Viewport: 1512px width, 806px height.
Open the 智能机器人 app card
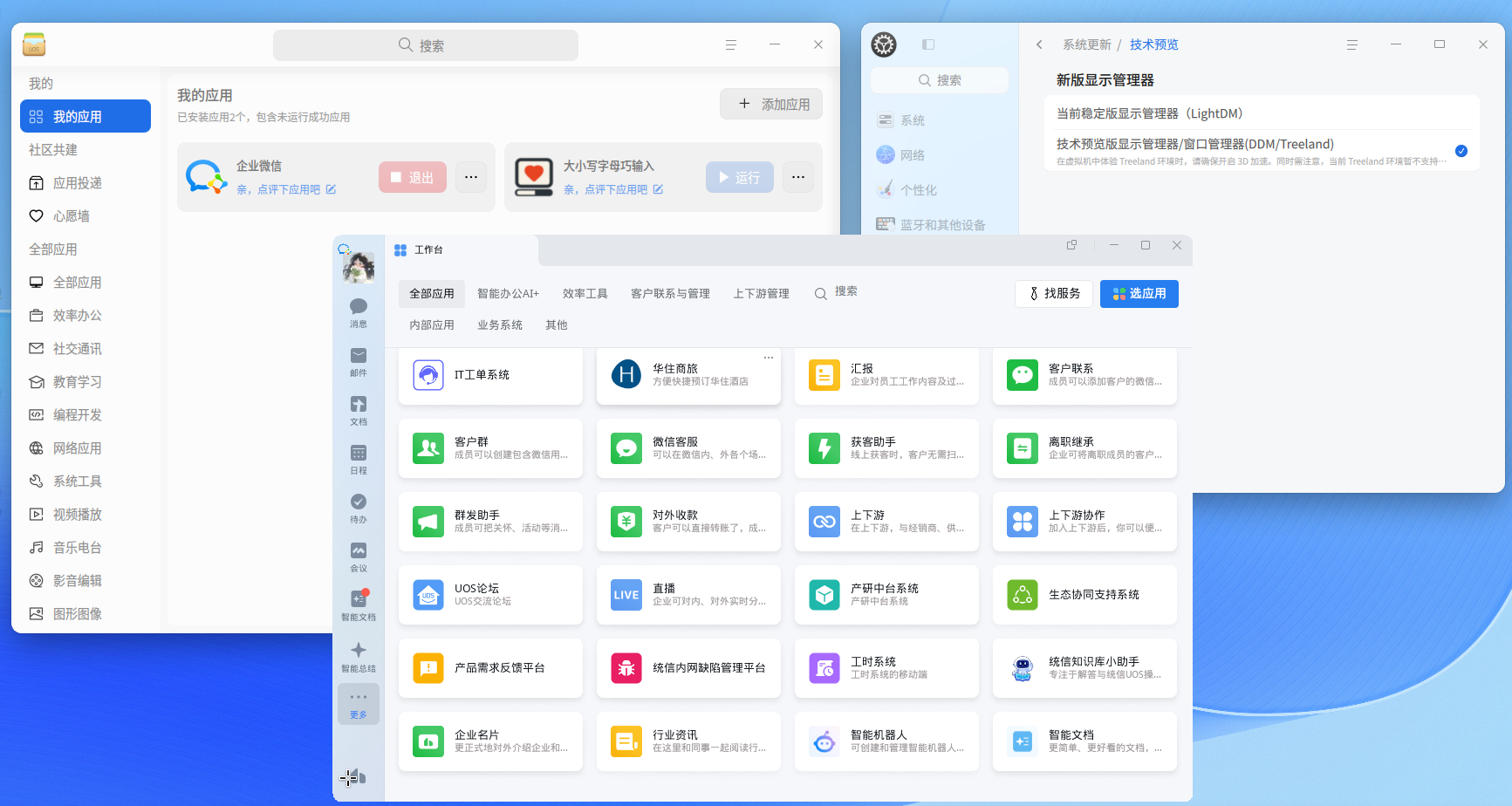(x=886, y=741)
